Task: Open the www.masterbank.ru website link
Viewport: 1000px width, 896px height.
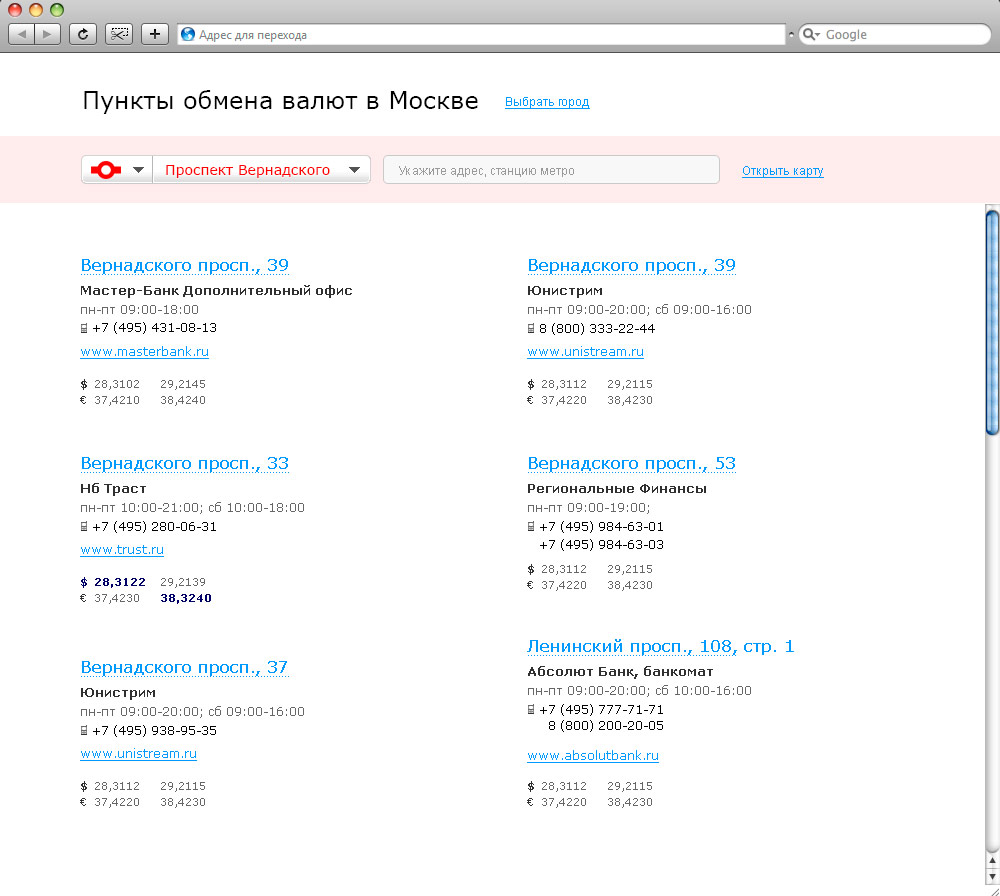Action: pos(144,352)
